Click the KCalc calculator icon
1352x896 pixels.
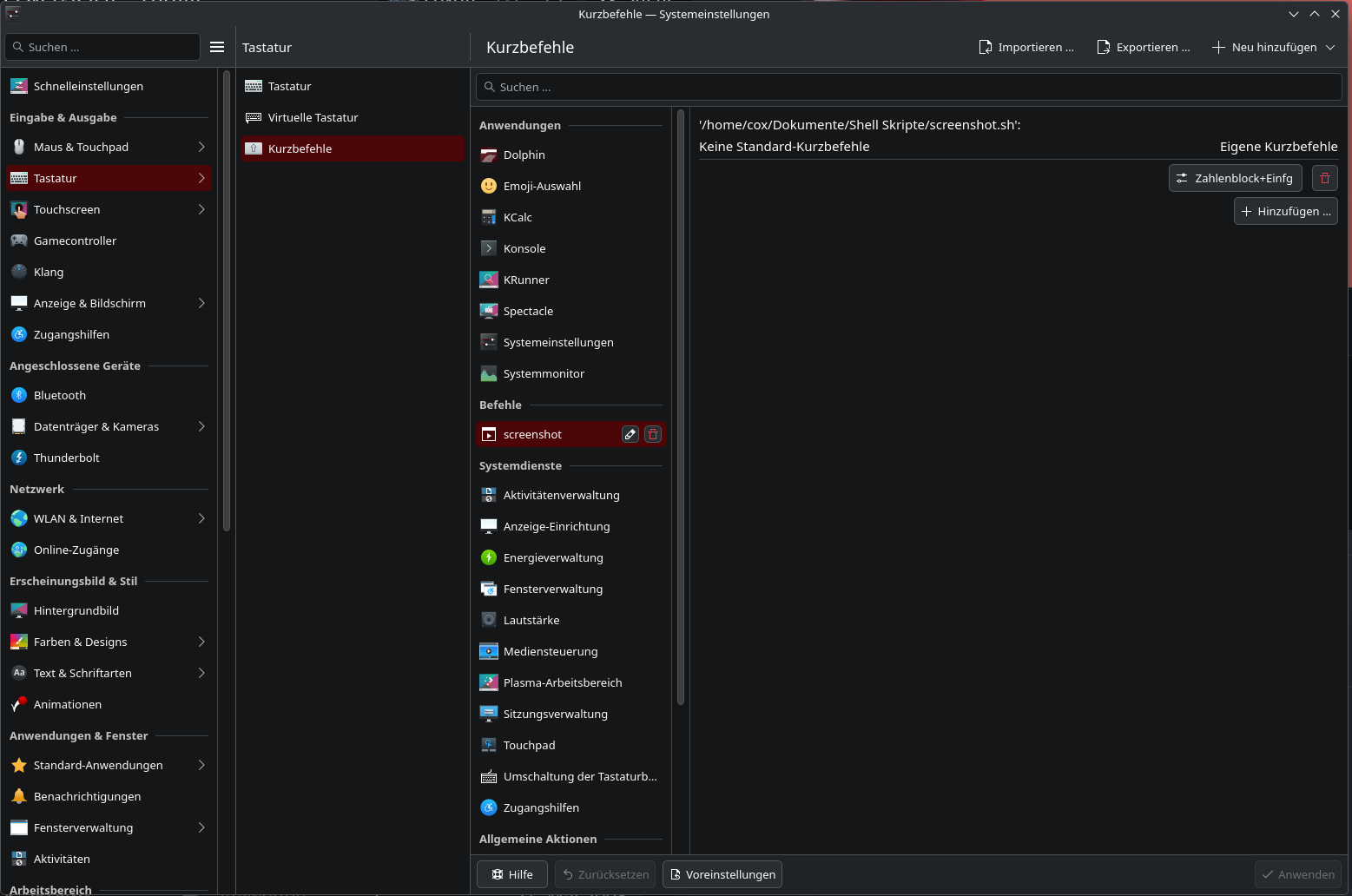tap(489, 217)
